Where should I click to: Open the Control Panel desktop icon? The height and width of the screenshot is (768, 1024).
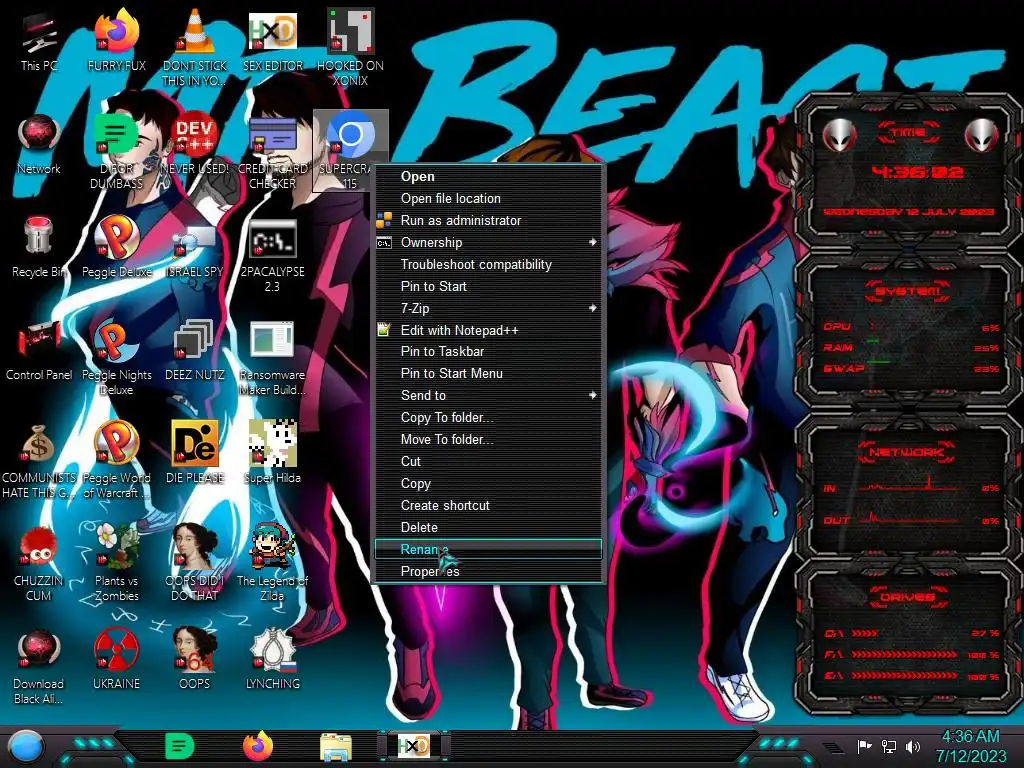tap(39, 350)
